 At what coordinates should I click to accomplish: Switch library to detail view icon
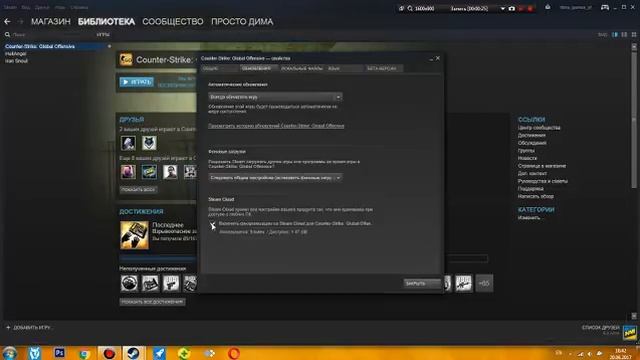pos(615,35)
